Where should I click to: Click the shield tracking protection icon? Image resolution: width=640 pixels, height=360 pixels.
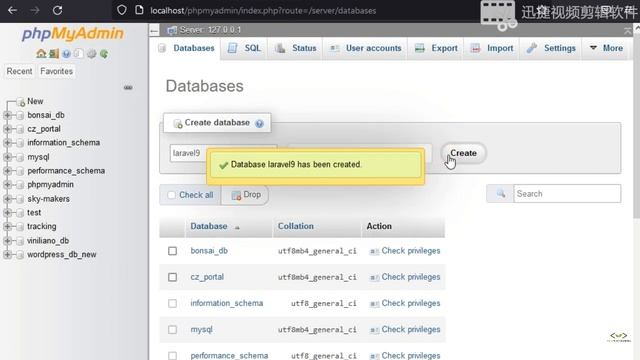122,10
